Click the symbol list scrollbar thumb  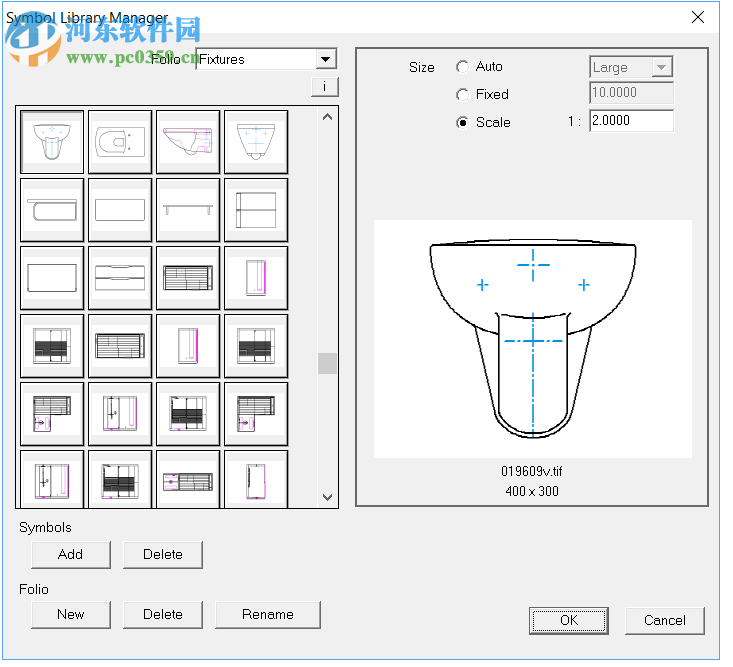point(327,363)
